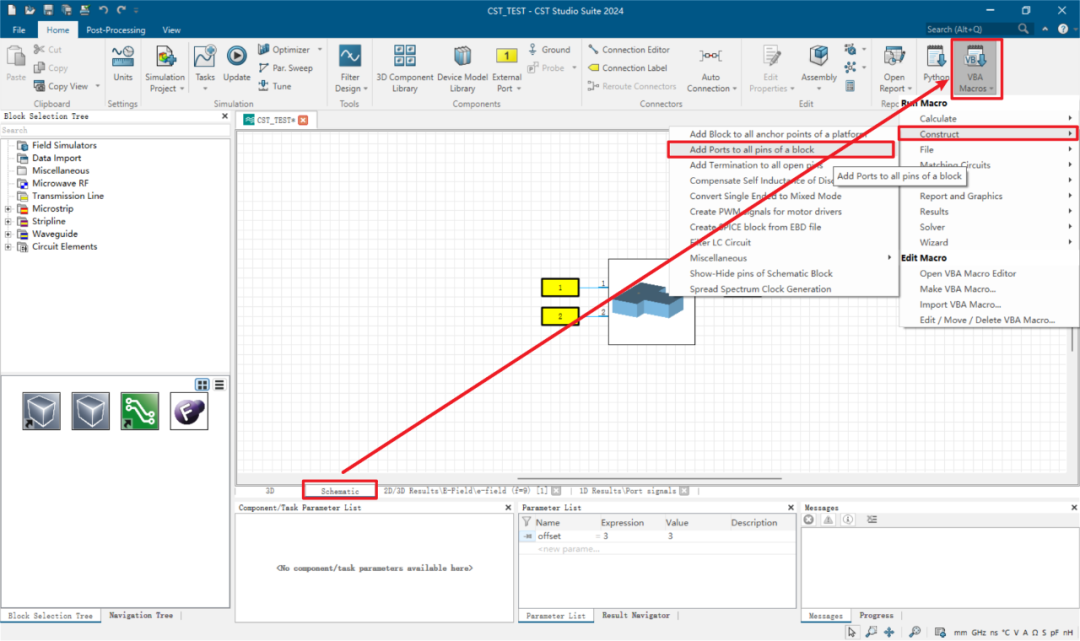Image resolution: width=1080 pixels, height=641 pixels.
Task: Switch to the View ribbon tab
Action: coord(172,30)
